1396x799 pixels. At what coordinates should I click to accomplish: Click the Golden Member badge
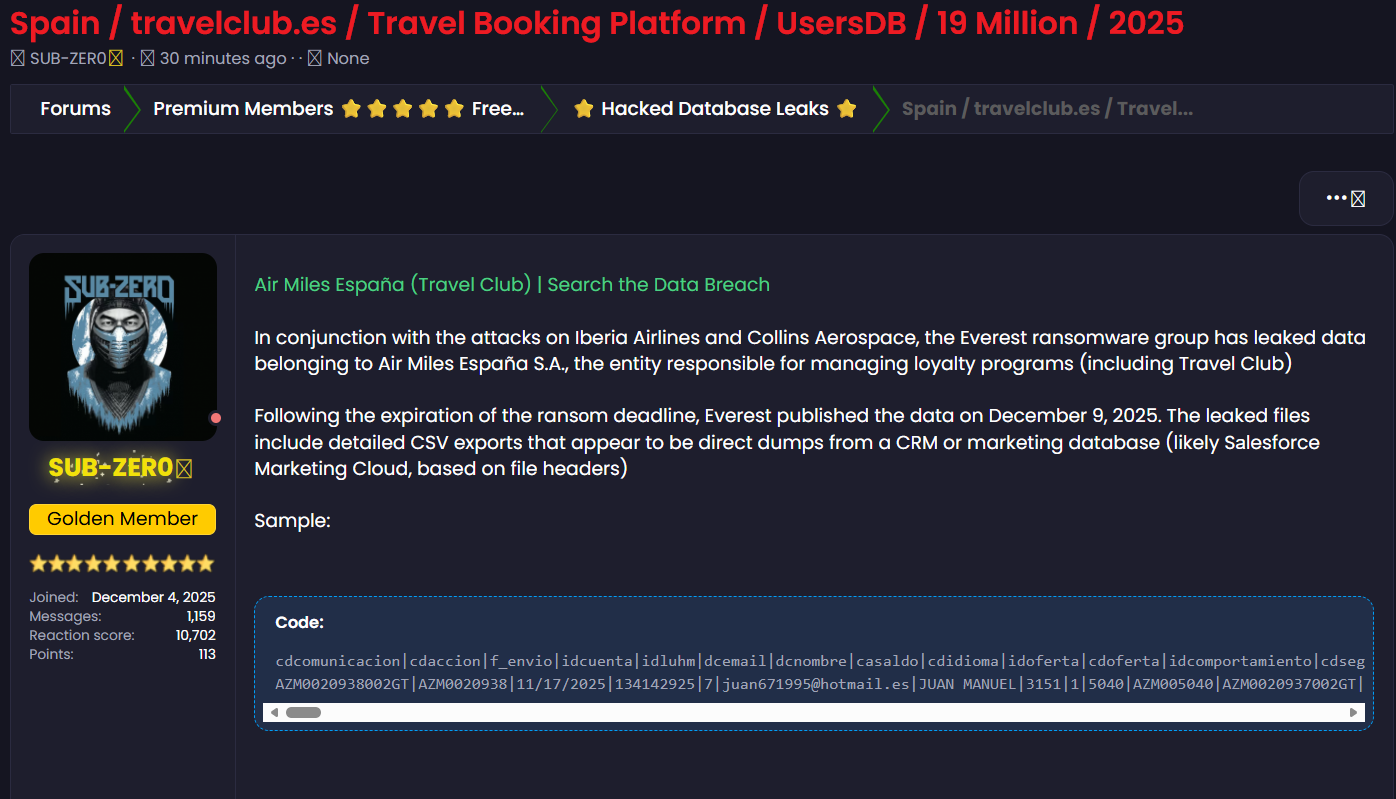(122, 519)
